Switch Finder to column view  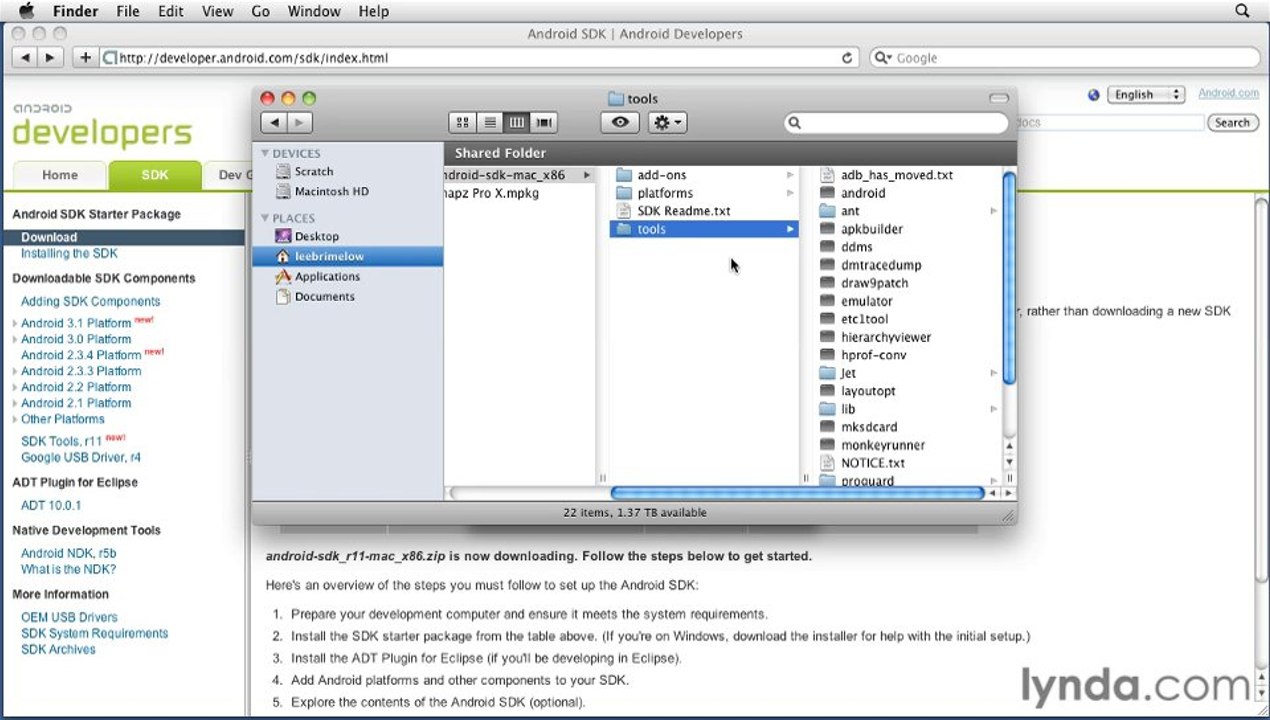(x=516, y=122)
